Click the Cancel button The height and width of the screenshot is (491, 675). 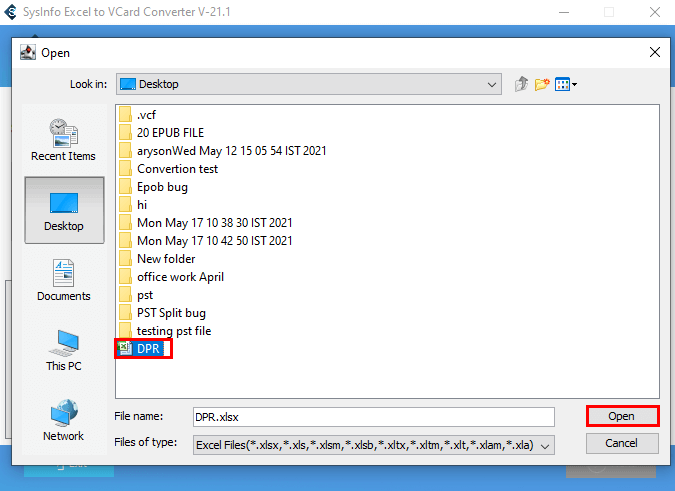(622, 443)
